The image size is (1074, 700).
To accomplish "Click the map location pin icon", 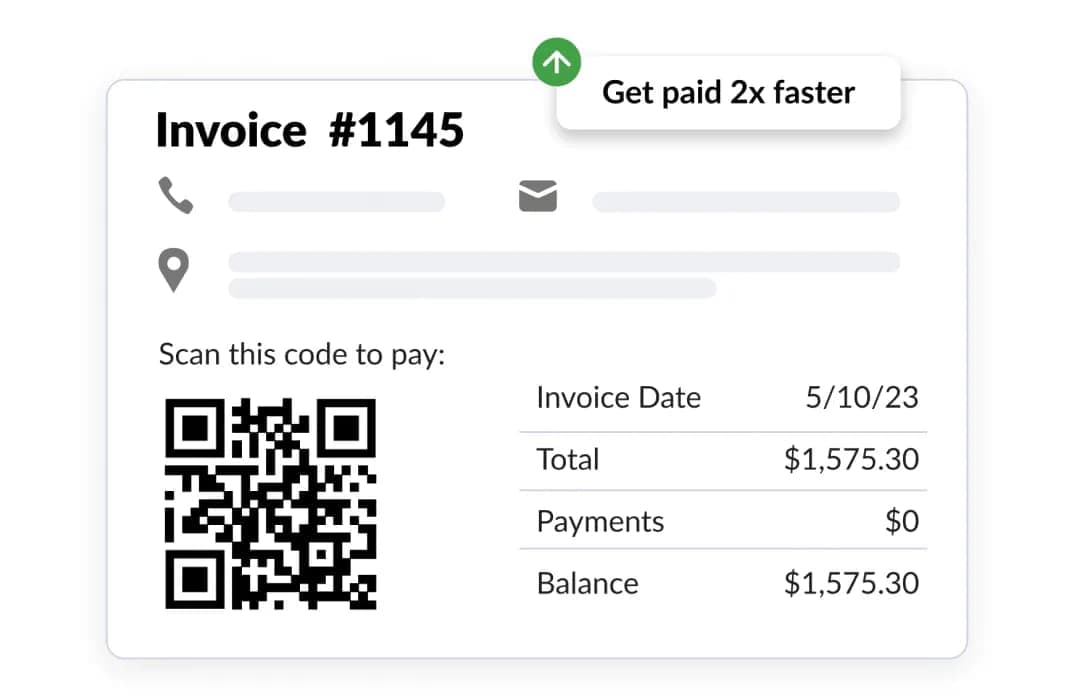I will coord(174,270).
